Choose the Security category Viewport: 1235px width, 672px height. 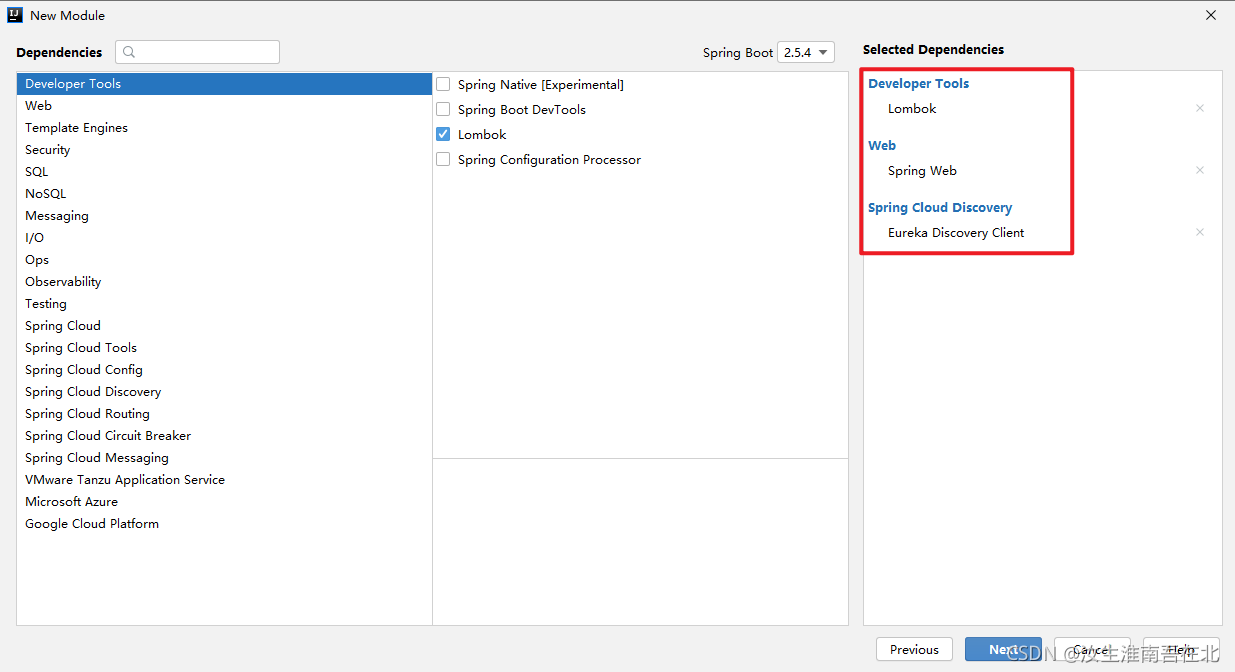[48, 150]
